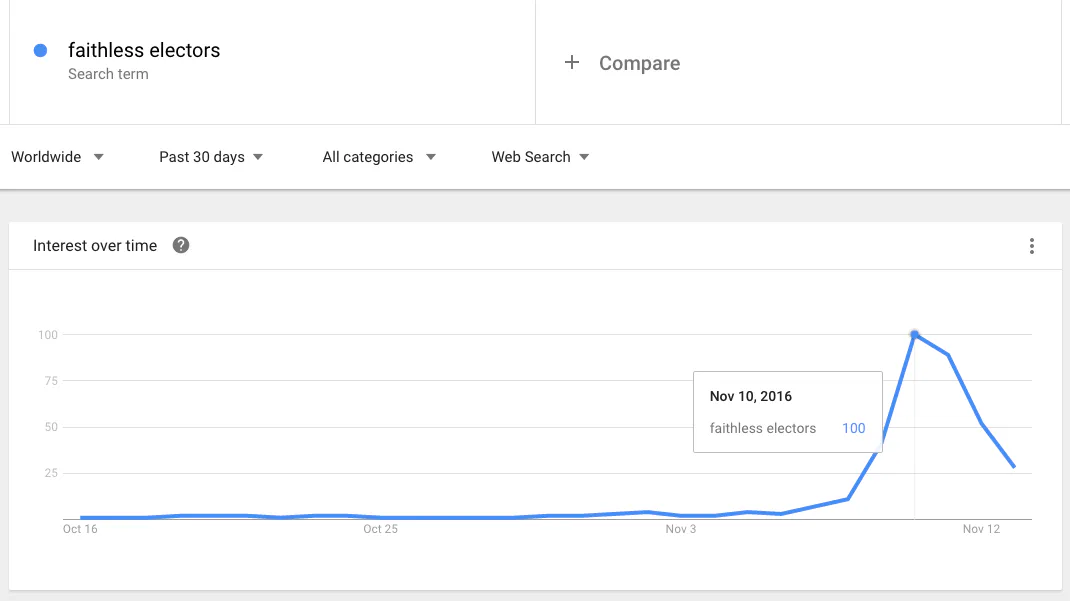1070x601 pixels.
Task: Click the Oct 16 axis label
Action: (80, 529)
